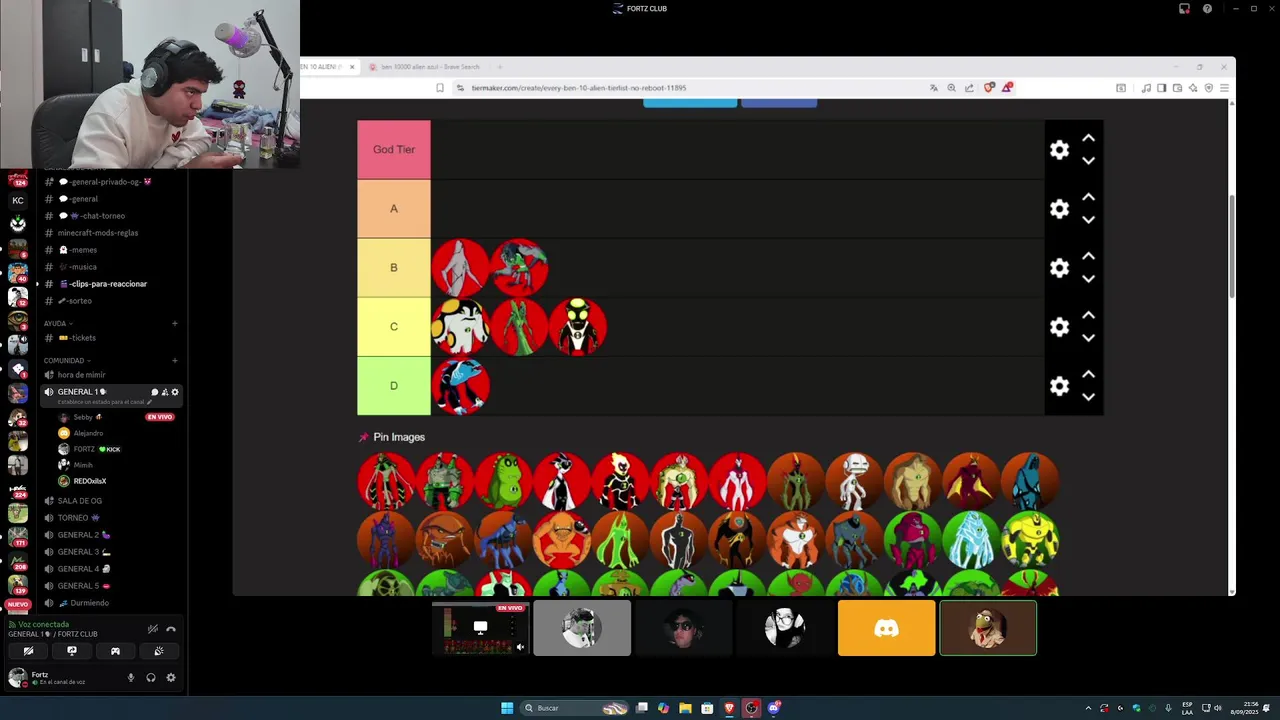Move God Tier row down with arrow
Screen dimensions: 1280x720
point(1088,161)
